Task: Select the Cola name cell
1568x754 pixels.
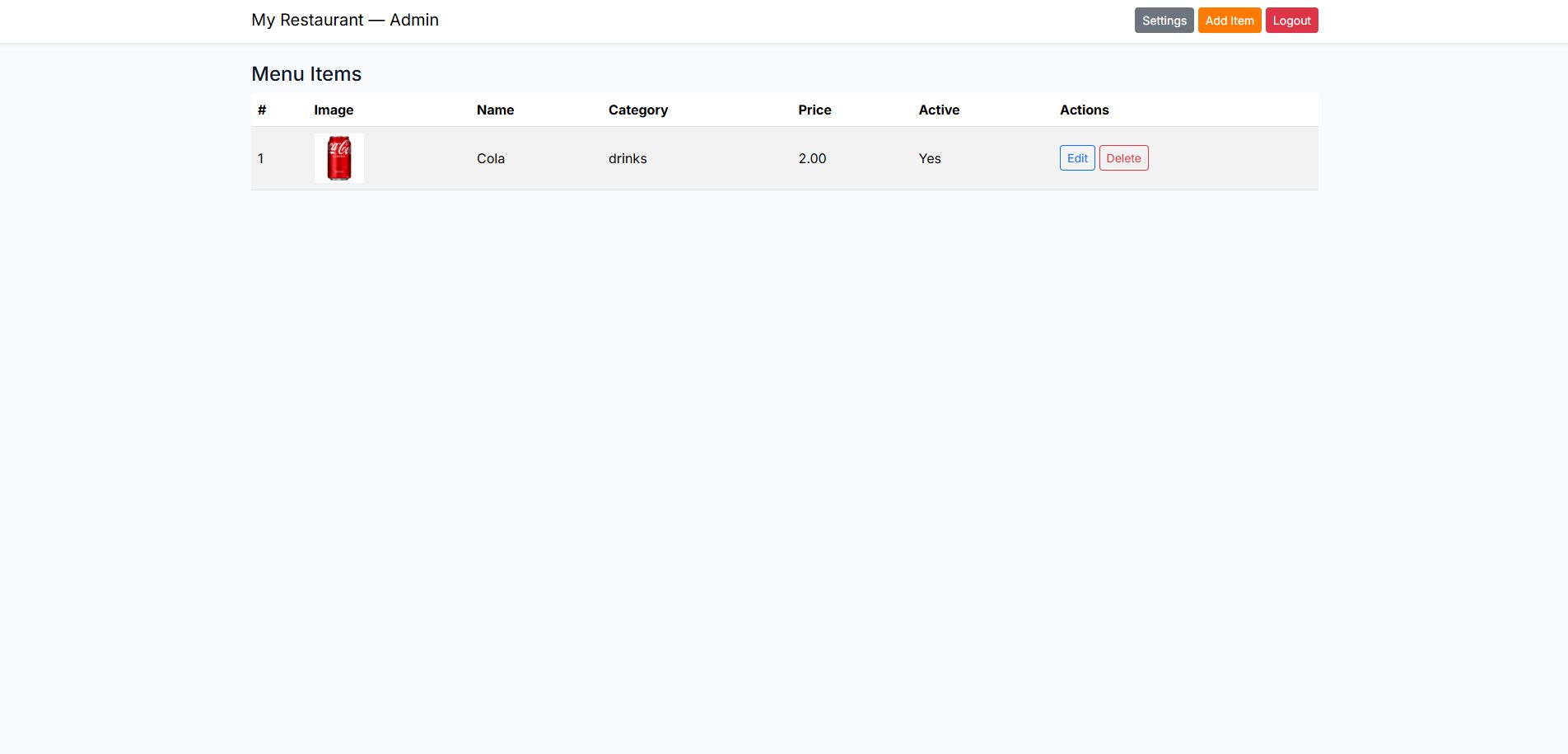Action: (x=491, y=158)
